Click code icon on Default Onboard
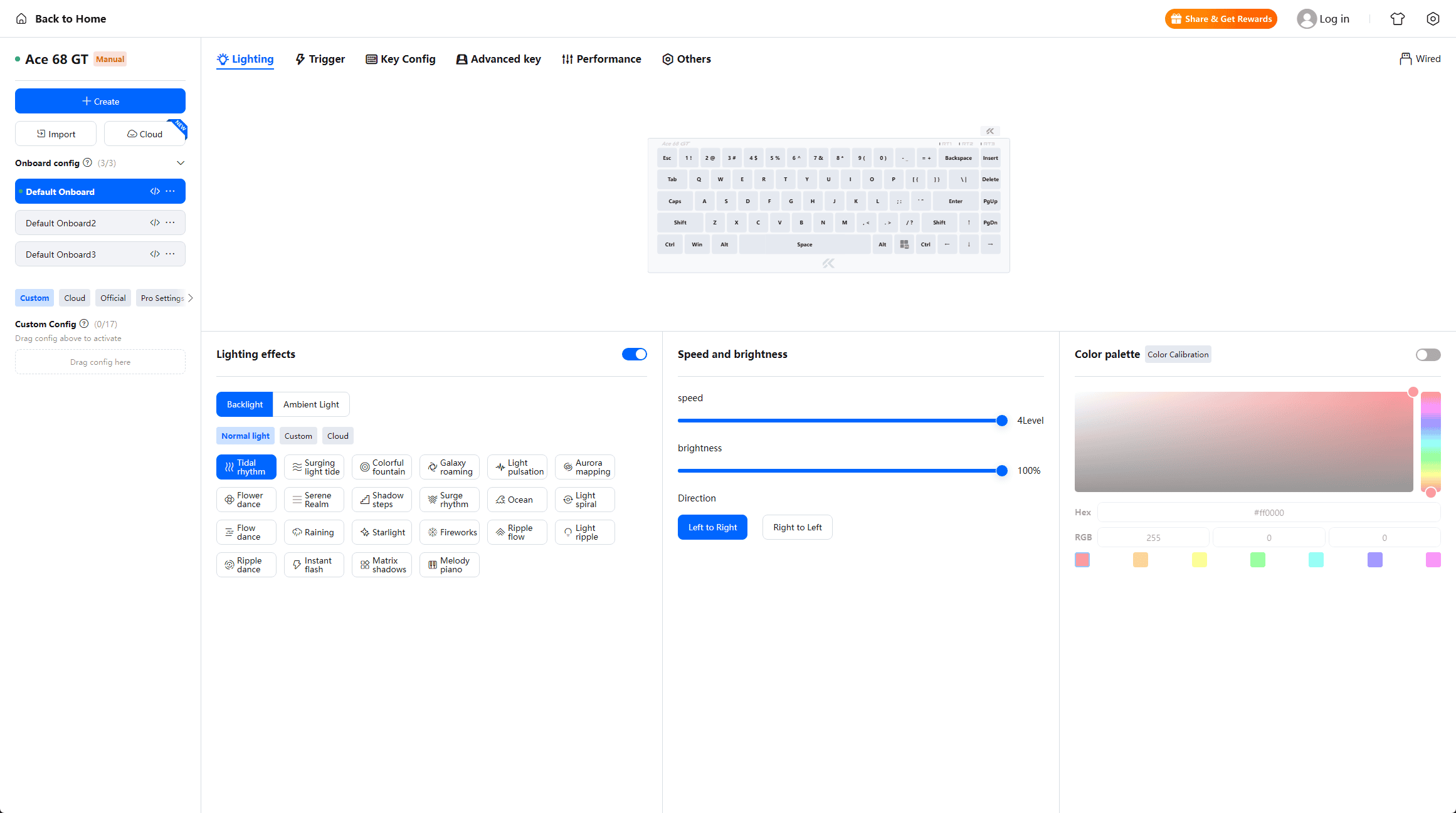1456x813 pixels. (155, 191)
